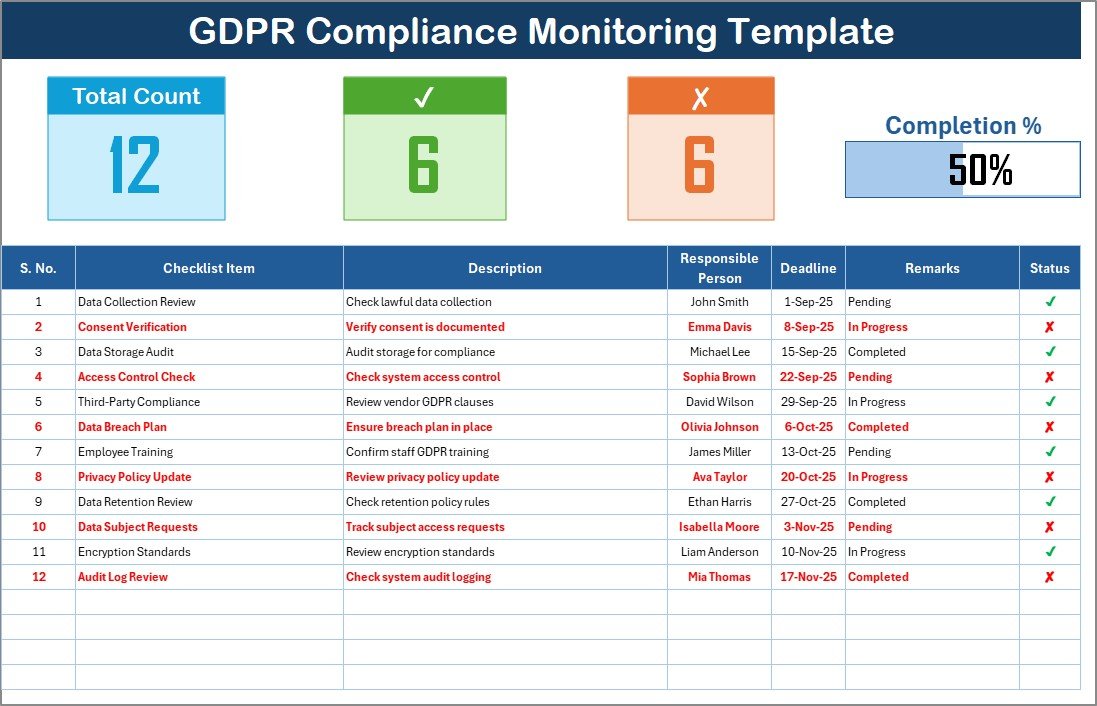Click the green check status for Data Storage Audit
Viewport: 1097px width, 706px height.
pyautogui.click(x=1050, y=352)
